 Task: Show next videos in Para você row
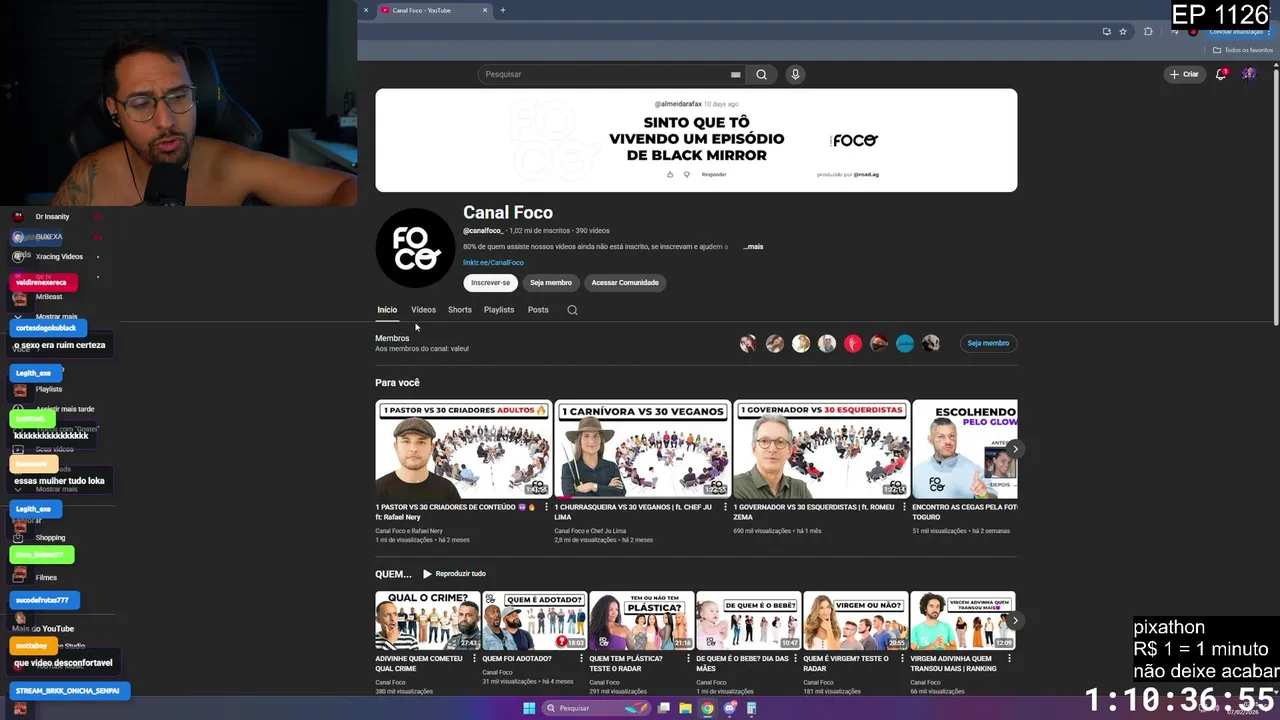tap(1014, 449)
